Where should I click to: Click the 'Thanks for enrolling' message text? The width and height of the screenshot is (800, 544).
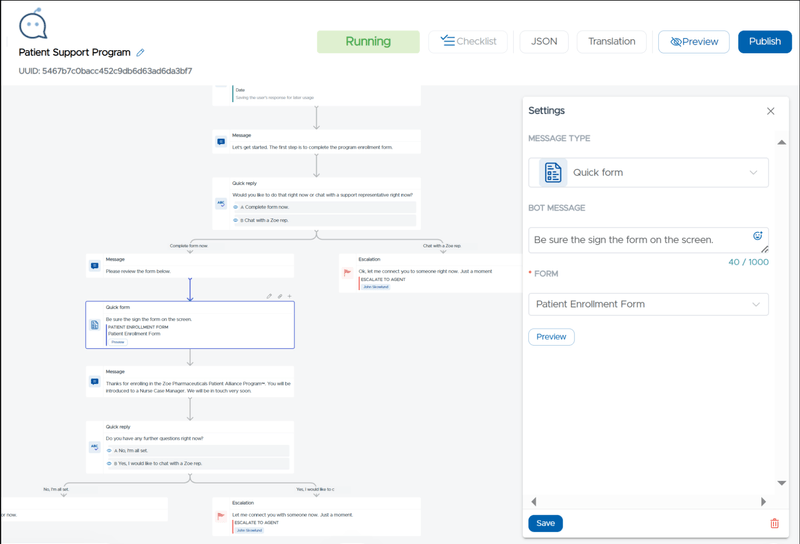coord(198,387)
